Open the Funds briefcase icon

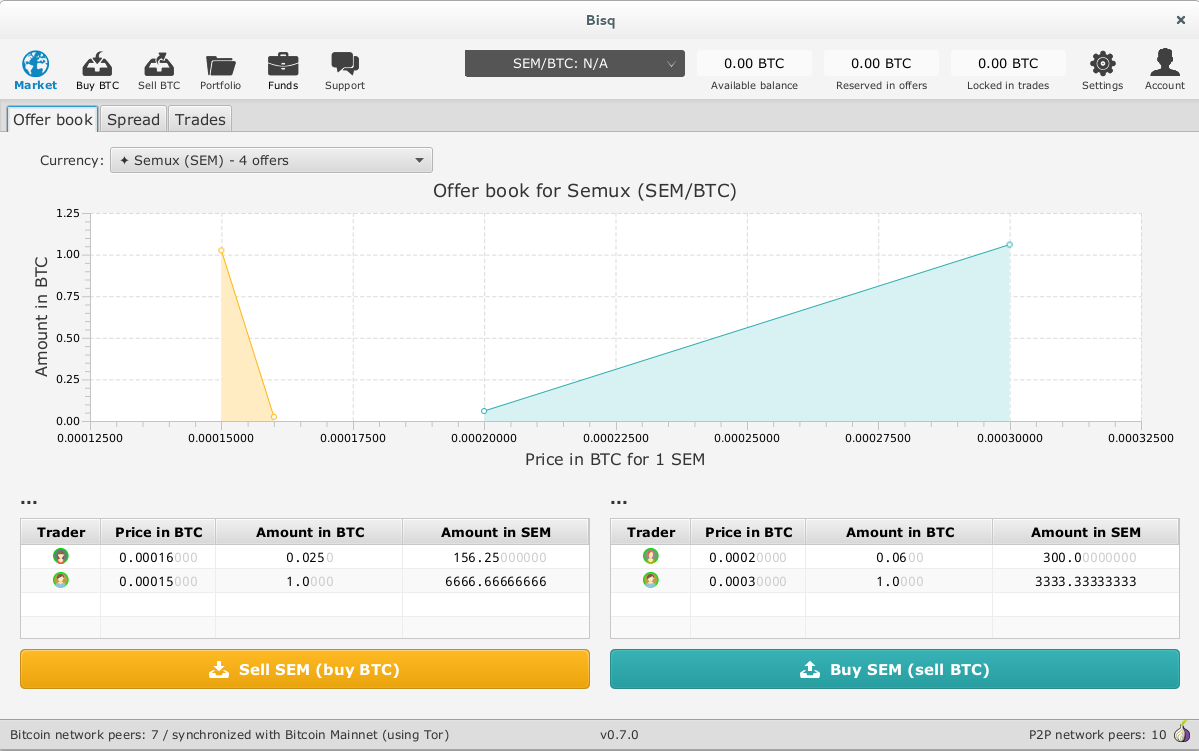[x=283, y=64]
